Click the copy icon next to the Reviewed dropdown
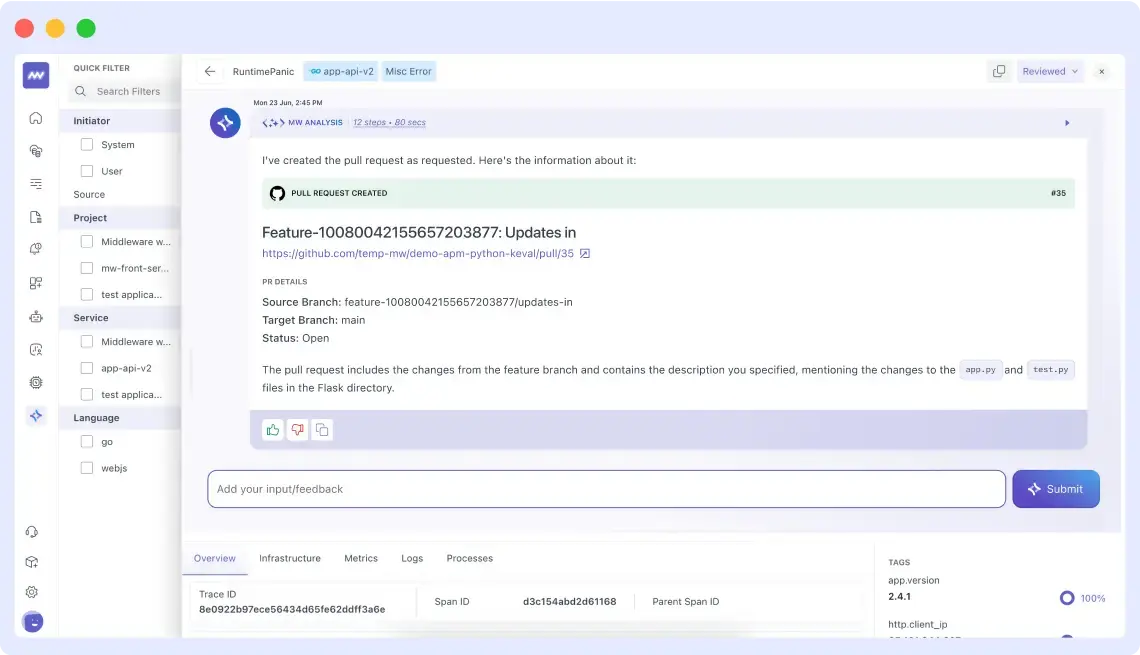 coord(998,71)
